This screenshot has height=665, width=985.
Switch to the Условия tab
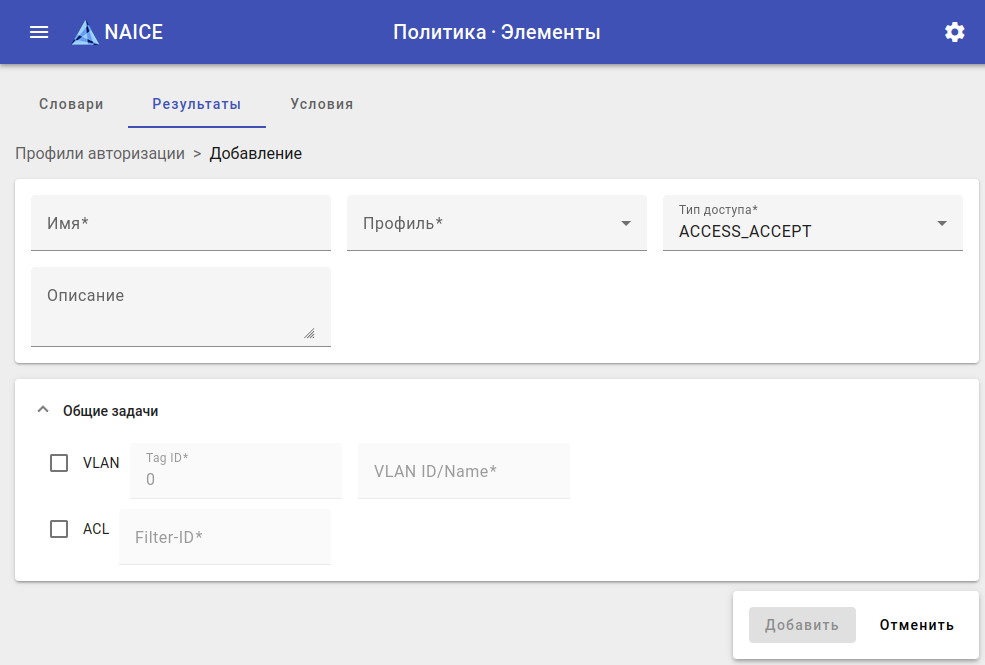click(x=321, y=104)
